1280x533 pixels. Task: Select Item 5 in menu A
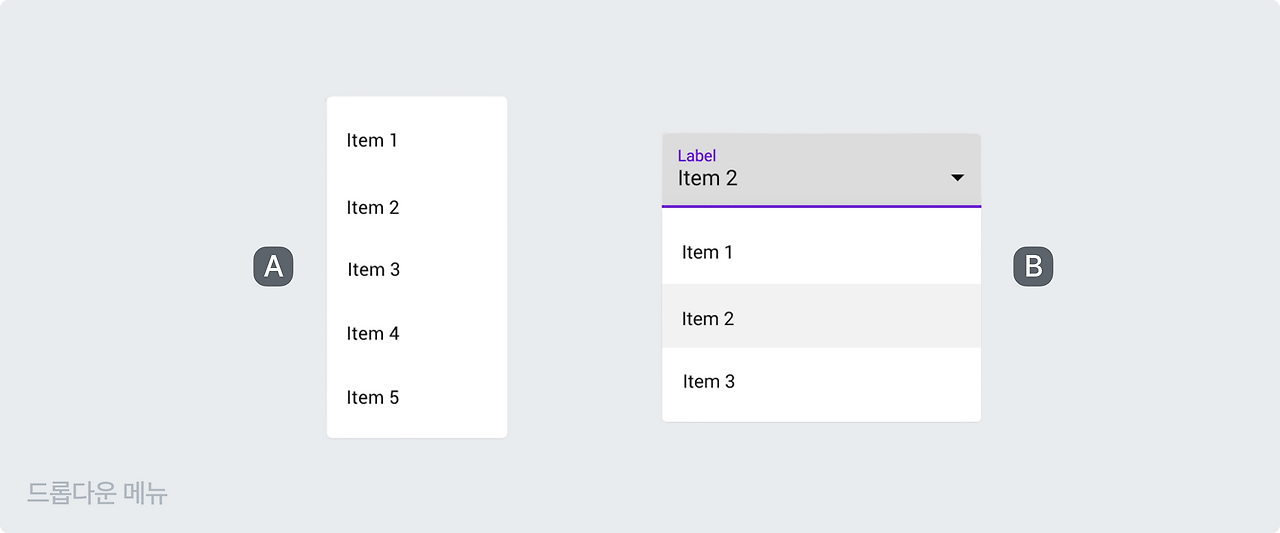(373, 398)
